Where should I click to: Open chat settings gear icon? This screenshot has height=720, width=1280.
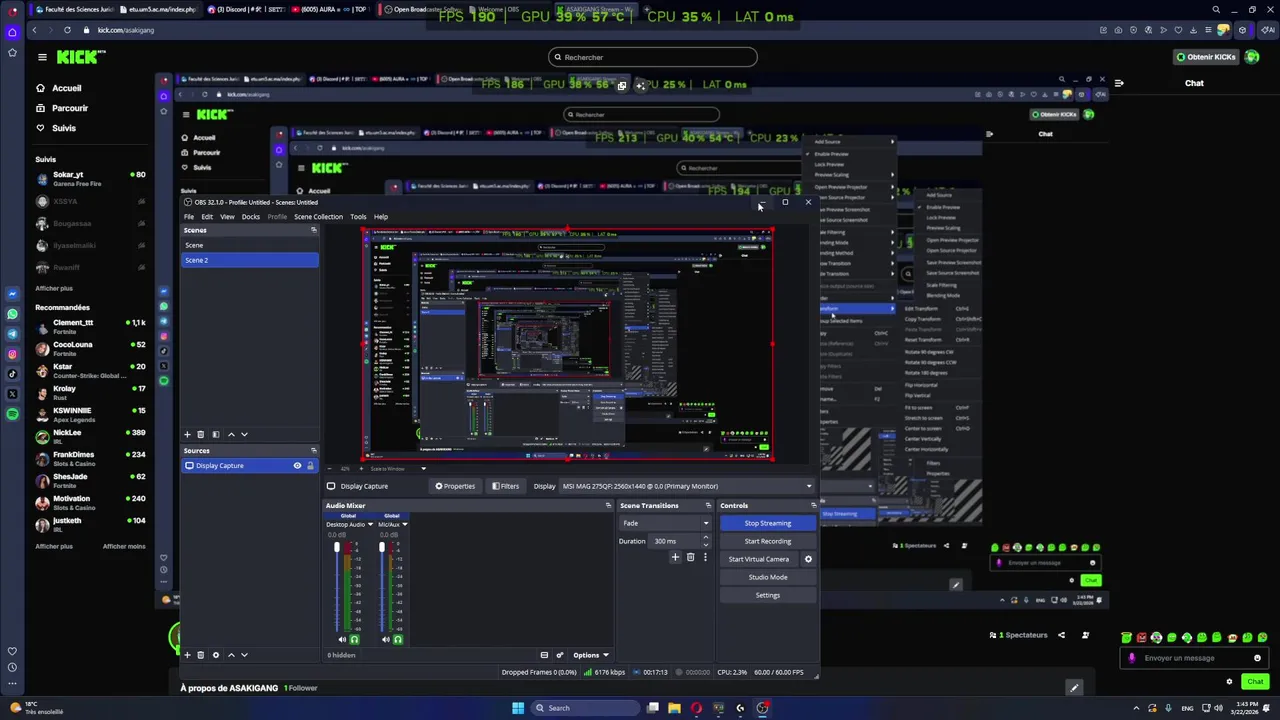pyautogui.click(x=1229, y=682)
